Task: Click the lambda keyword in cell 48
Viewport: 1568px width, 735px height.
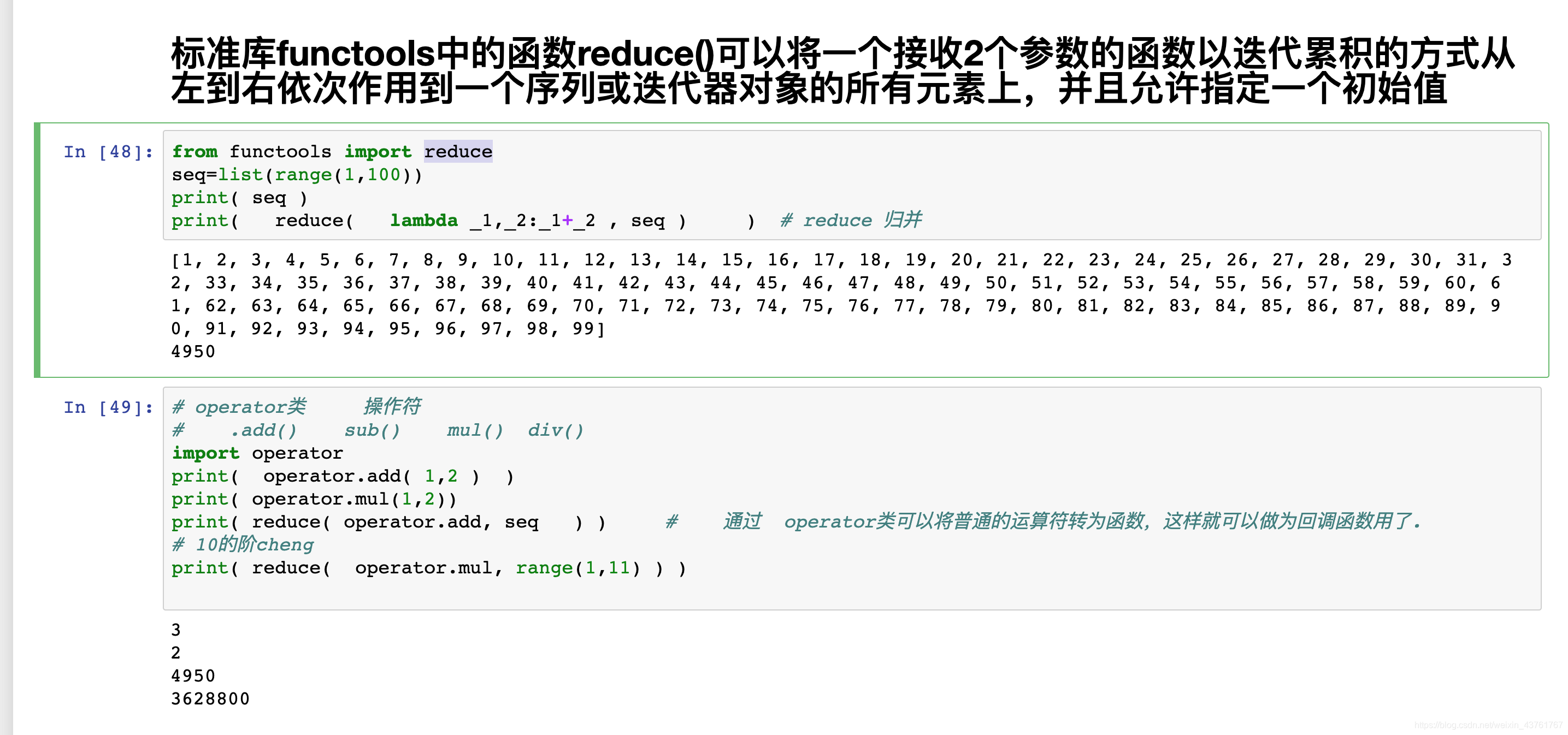Action: coord(423,220)
